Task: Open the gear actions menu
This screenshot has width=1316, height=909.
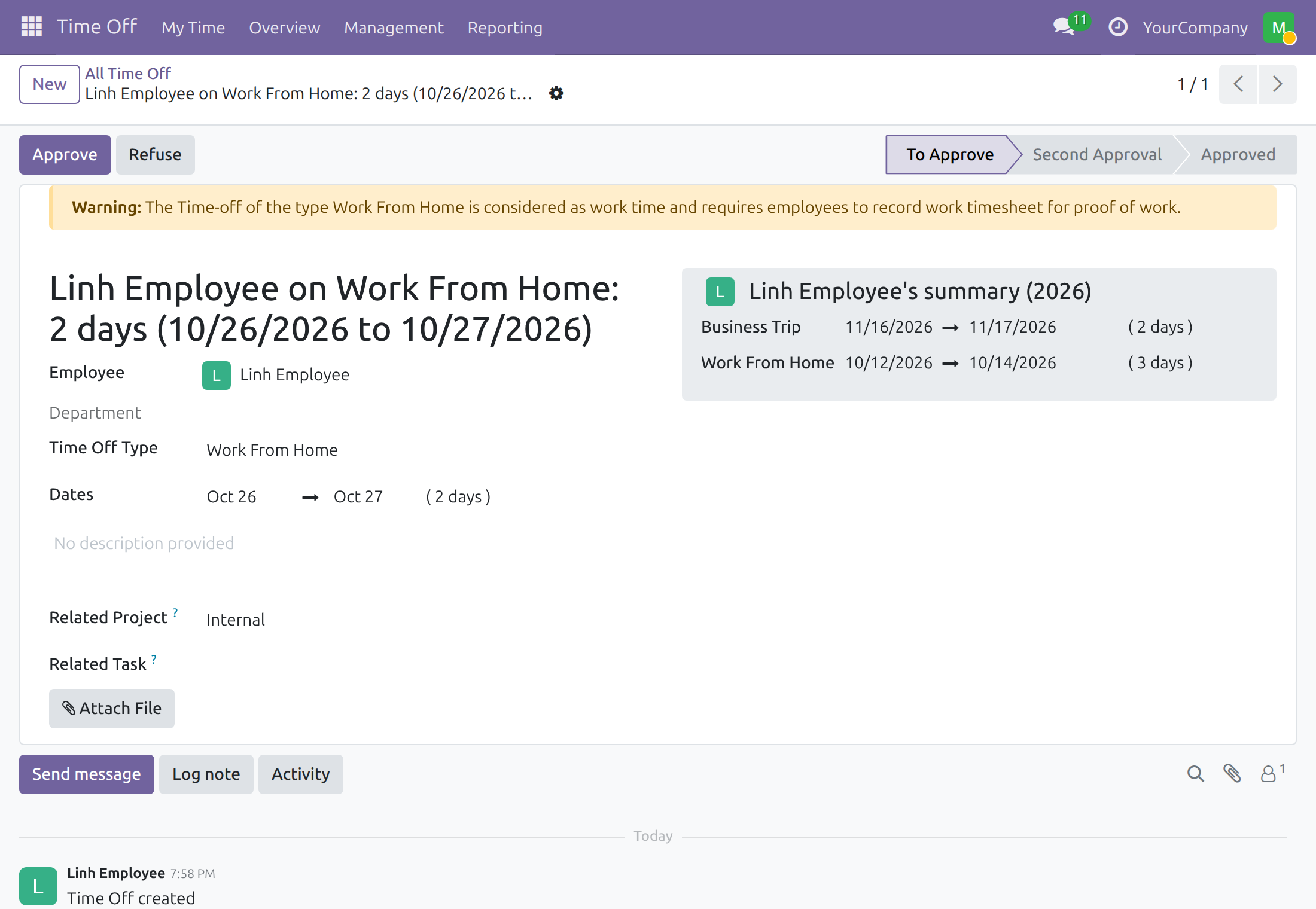Action: pyautogui.click(x=556, y=93)
